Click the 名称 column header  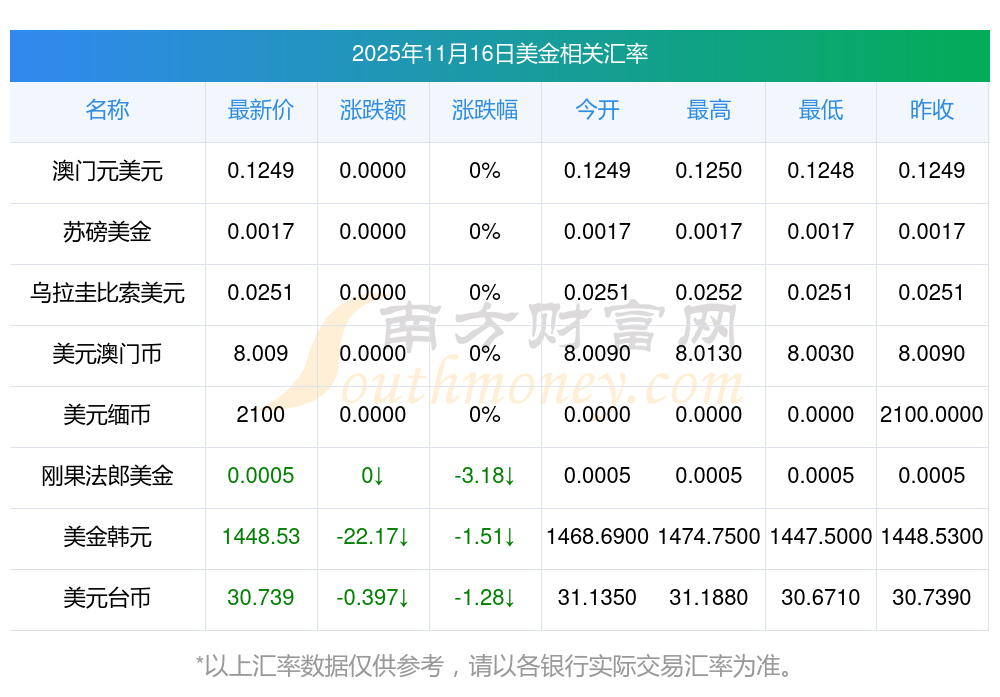tap(107, 110)
